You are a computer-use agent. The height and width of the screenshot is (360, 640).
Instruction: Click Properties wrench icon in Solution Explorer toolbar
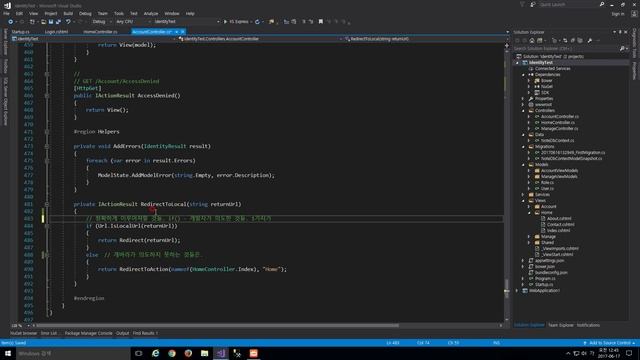pos(590,40)
